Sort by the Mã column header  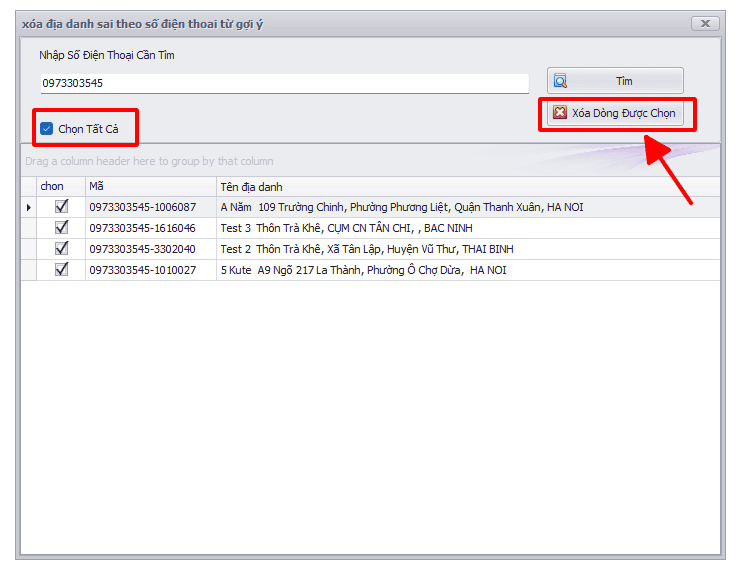click(151, 186)
